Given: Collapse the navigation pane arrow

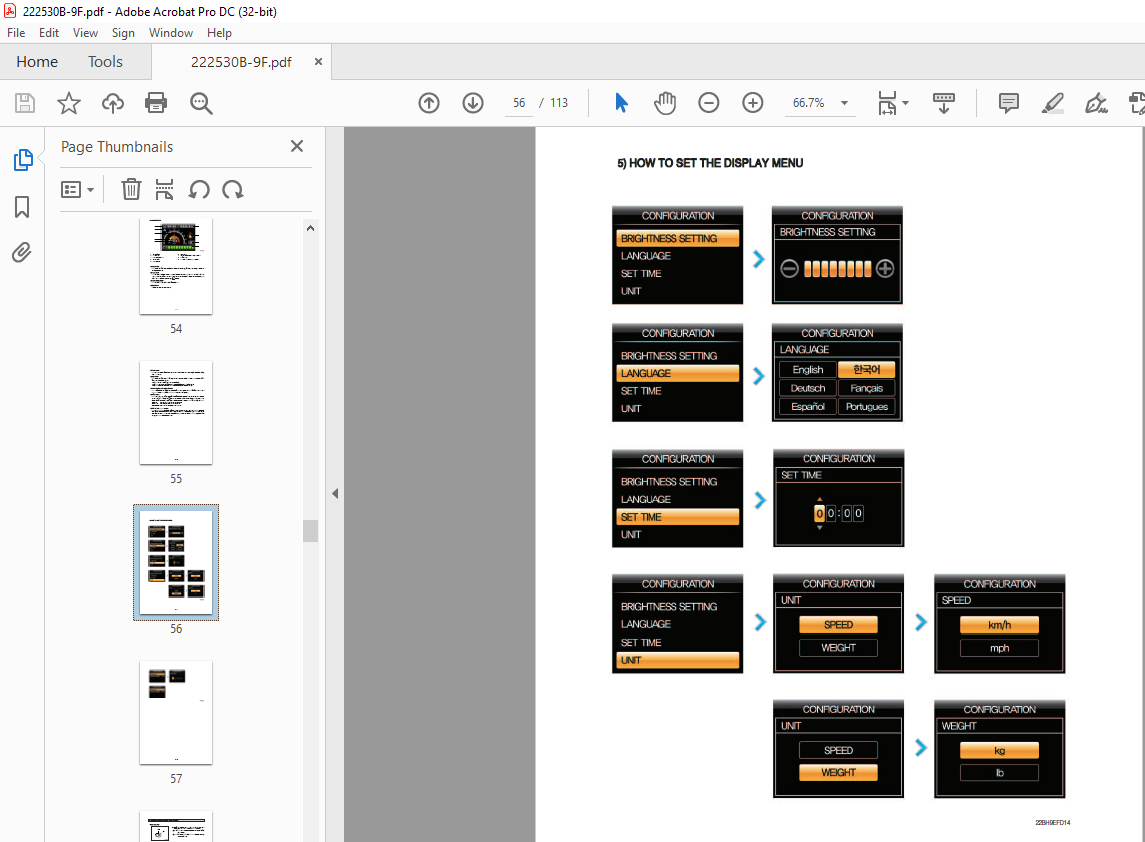Looking at the screenshot, I should tap(334, 494).
